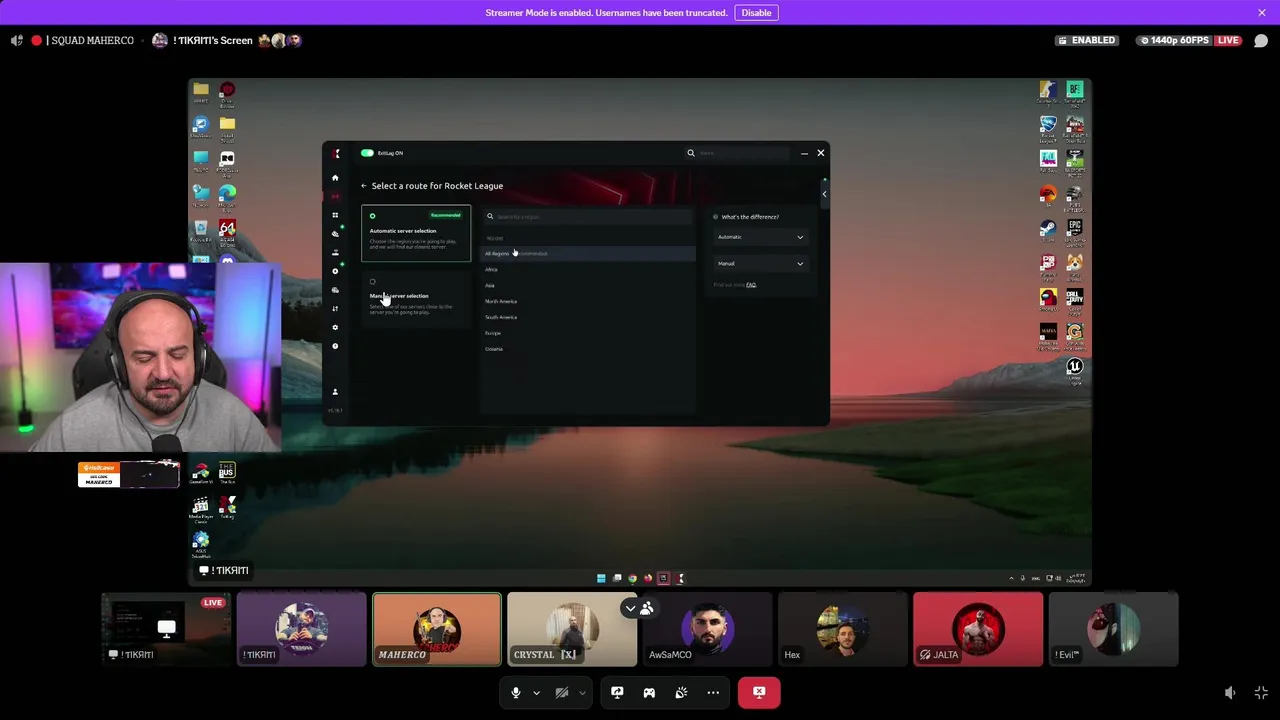Open the ExitLag home page icon
This screenshot has height=720, width=1280.
point(335,178)
